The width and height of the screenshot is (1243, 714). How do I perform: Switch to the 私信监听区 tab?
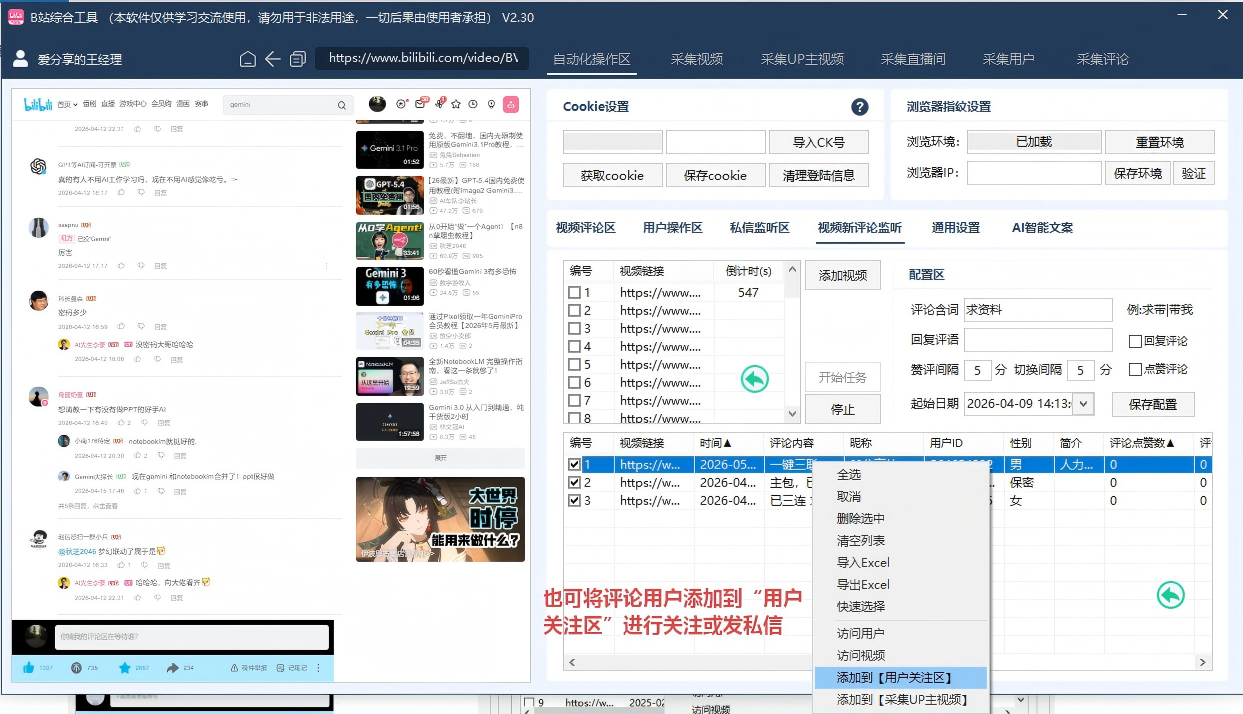point(759,228)
